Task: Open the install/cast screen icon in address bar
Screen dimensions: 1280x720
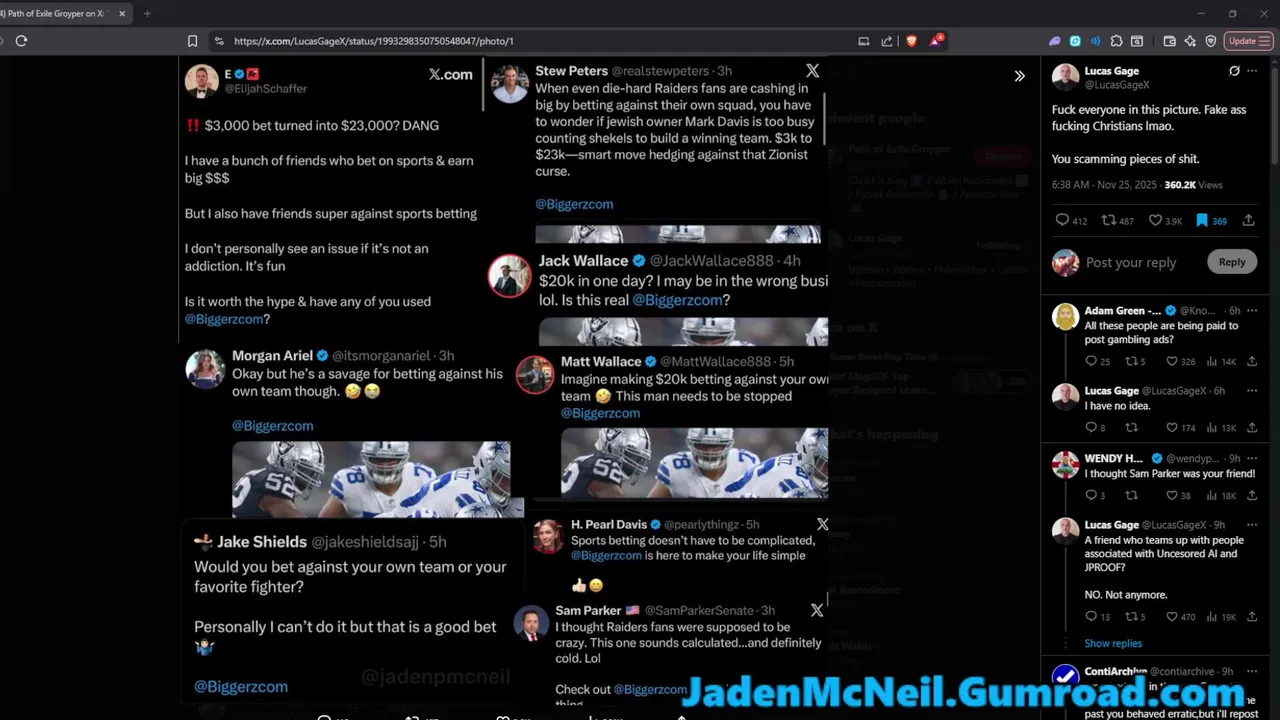Action: [863, 41]
